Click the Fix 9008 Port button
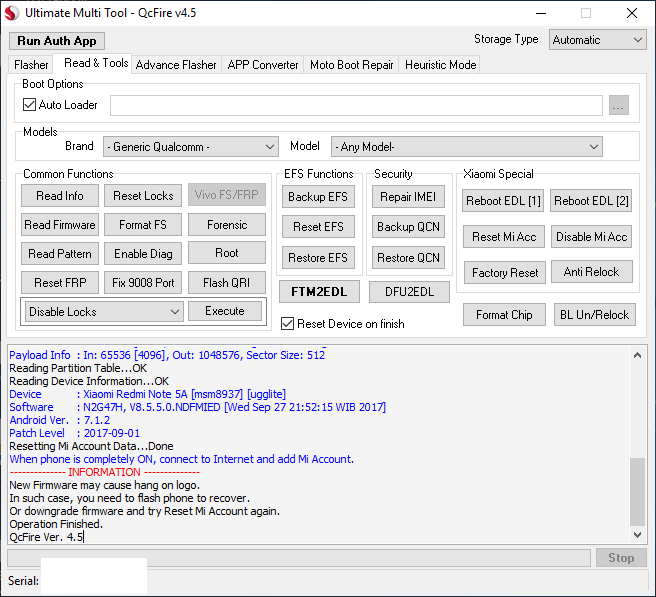The width and height of the screenshot is (656, 597). (143, 282)
